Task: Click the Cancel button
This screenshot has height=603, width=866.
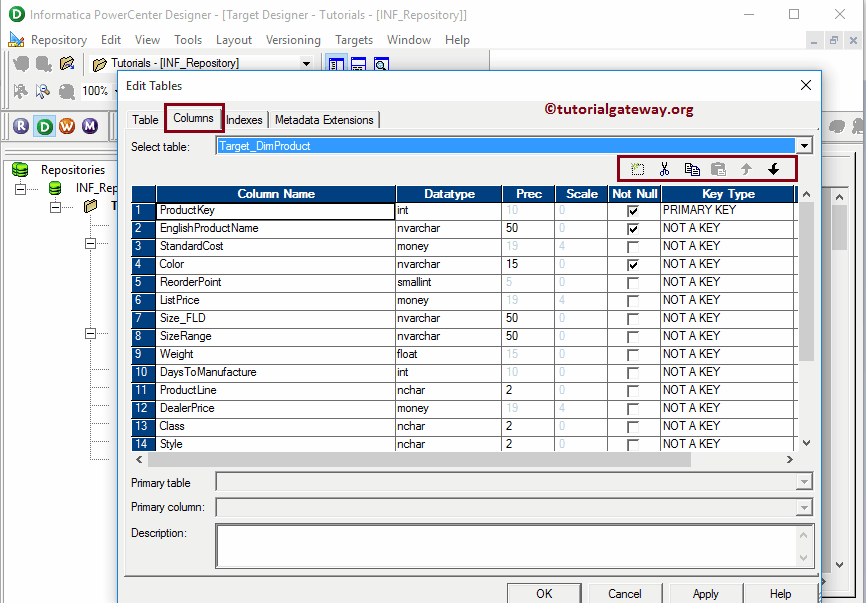Action: (x=624, y=593)
